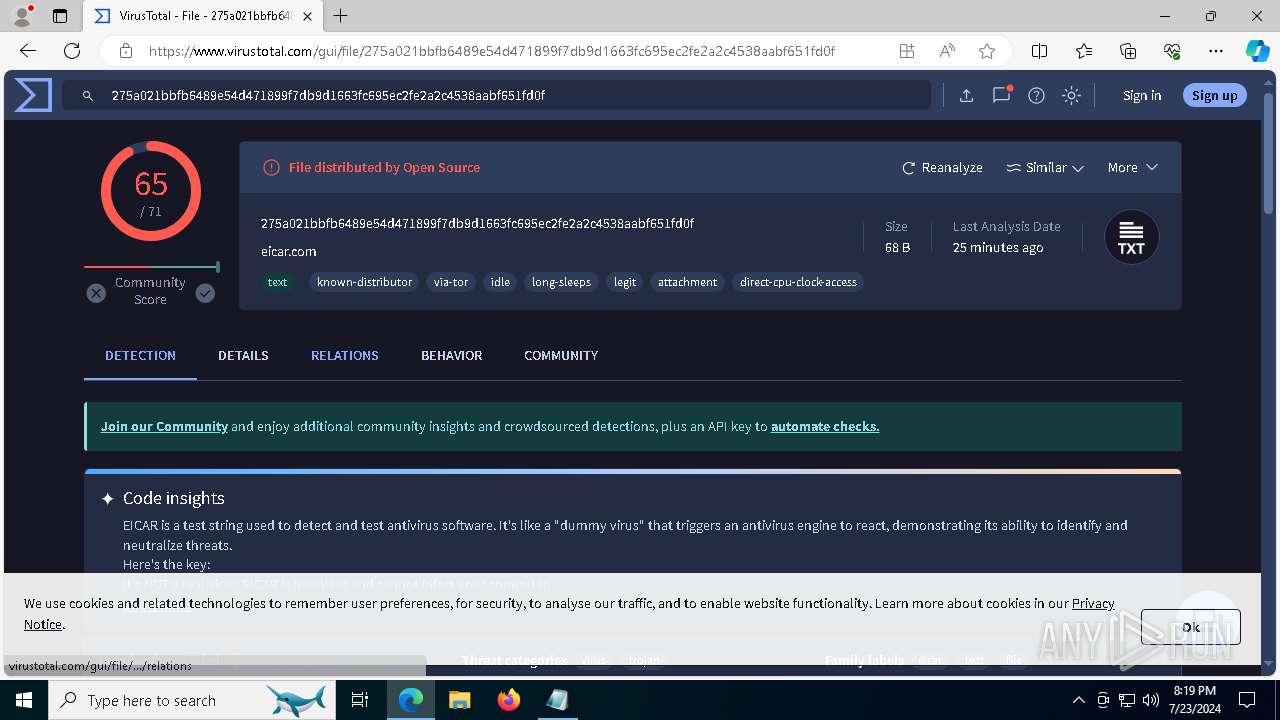This screenshot has height=720, width=1280.
Task: Click the VirusTotal search input field
Action: (496, 95)
